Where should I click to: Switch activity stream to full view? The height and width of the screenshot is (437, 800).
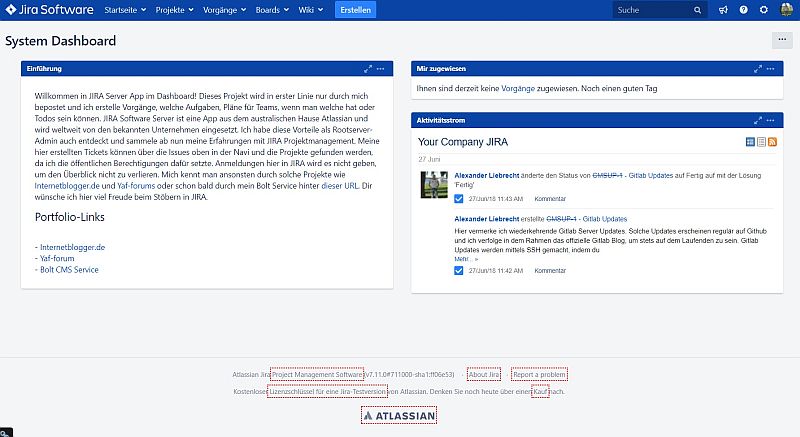(x=750, y=142)
